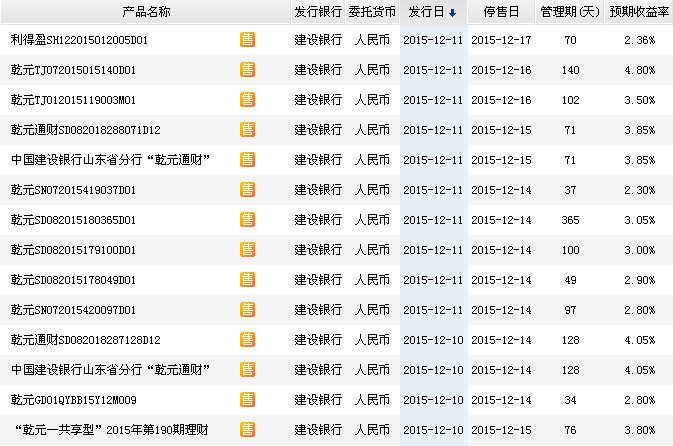This screenshot has height=446, width=673.
Task: Open product 乾元SN072015419037D01
Action: [x=73, y=190]
